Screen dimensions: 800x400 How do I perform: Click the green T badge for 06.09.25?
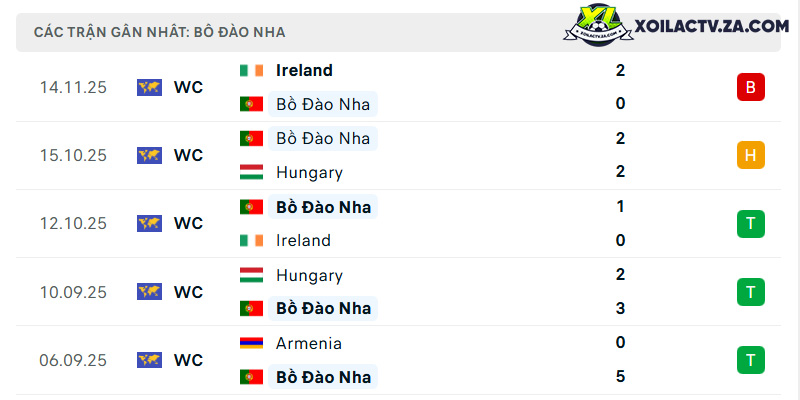tap(751, 360)
